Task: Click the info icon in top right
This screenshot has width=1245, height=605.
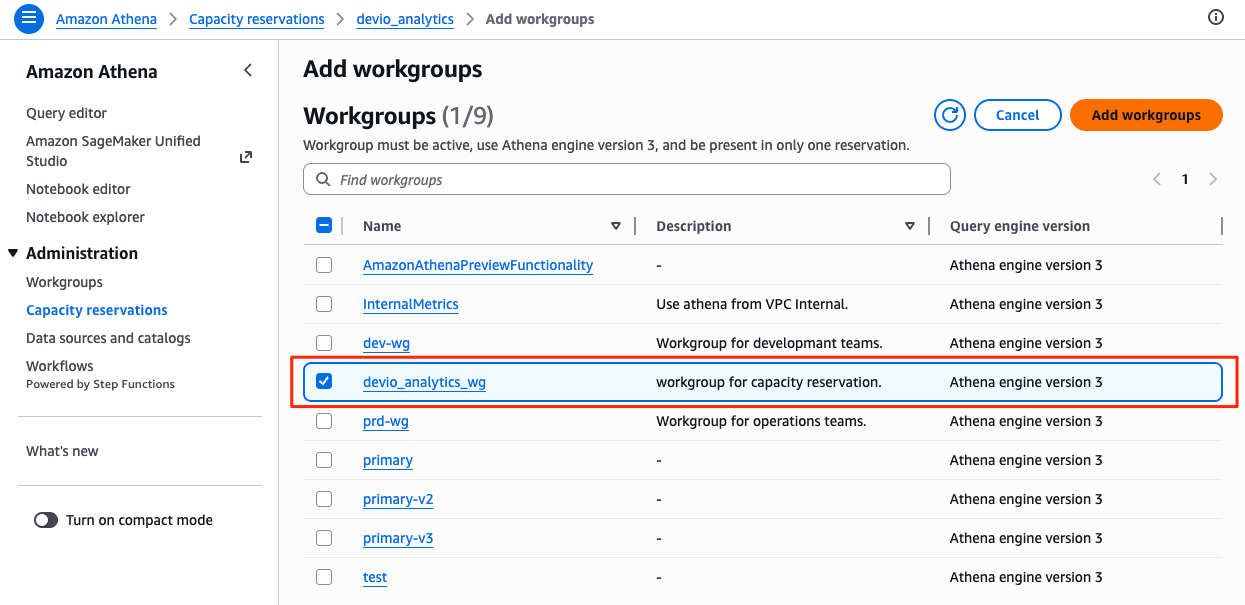Action: click(x=1216, y=18)
